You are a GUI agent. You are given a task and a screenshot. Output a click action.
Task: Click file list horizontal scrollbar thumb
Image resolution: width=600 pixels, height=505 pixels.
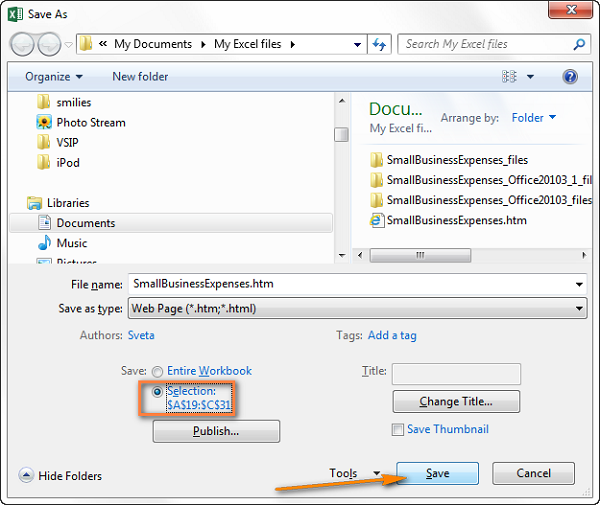tap(420, 255)
